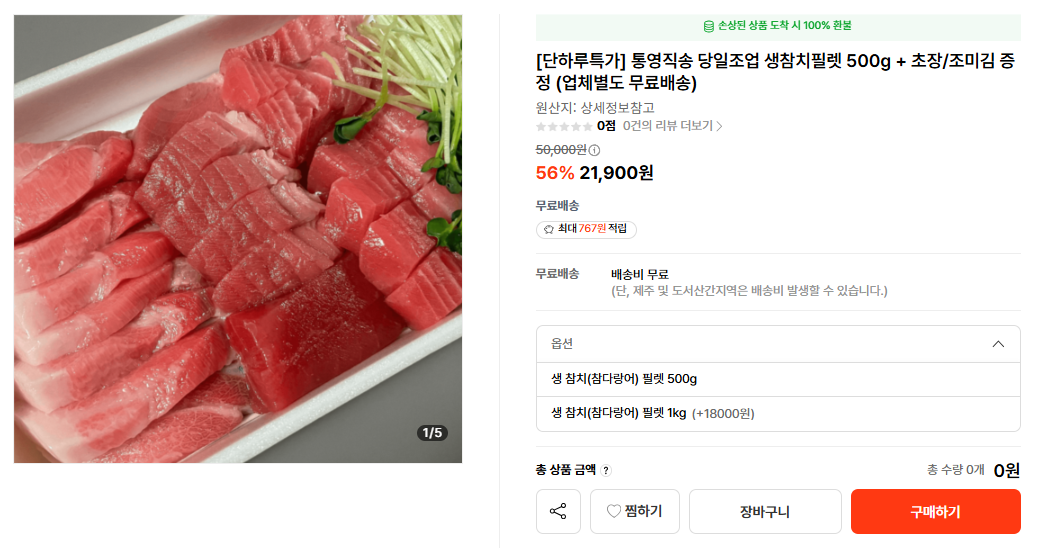Click the share icon button
The image size is (1039, 550).
(x=558, y=512)
